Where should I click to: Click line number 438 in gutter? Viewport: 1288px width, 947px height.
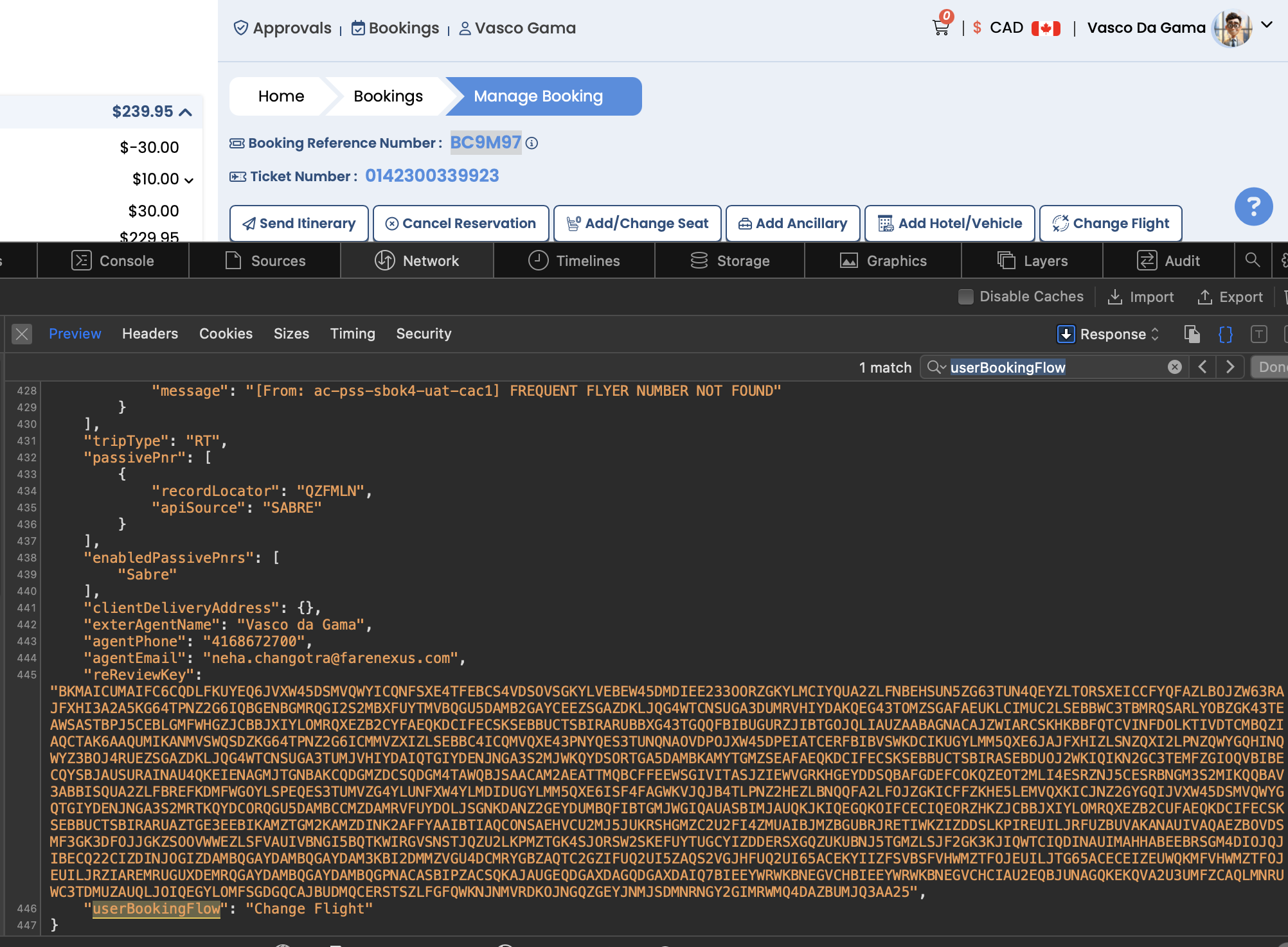(x=26, y=558)
